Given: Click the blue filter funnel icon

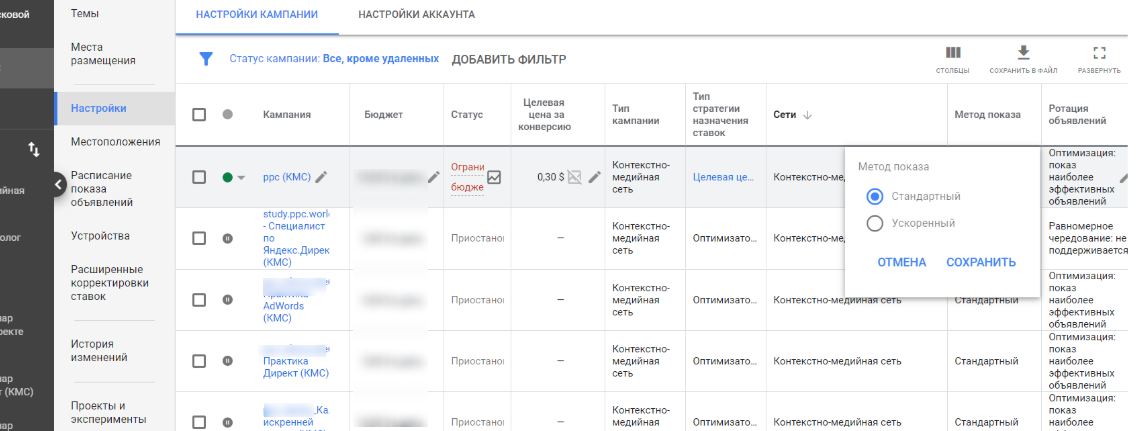Looking at the screenshot, I should tap(206, 59).
